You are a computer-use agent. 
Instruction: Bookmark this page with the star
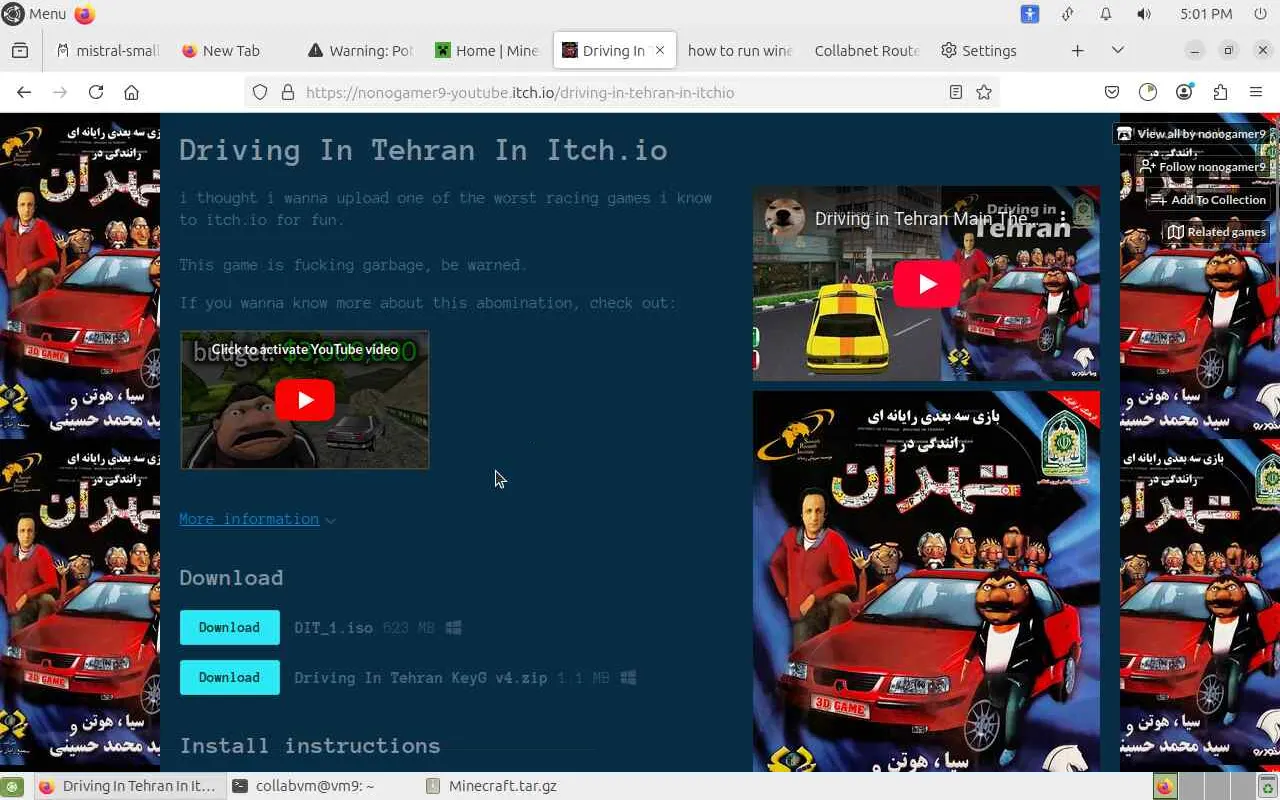pos(984,92)
